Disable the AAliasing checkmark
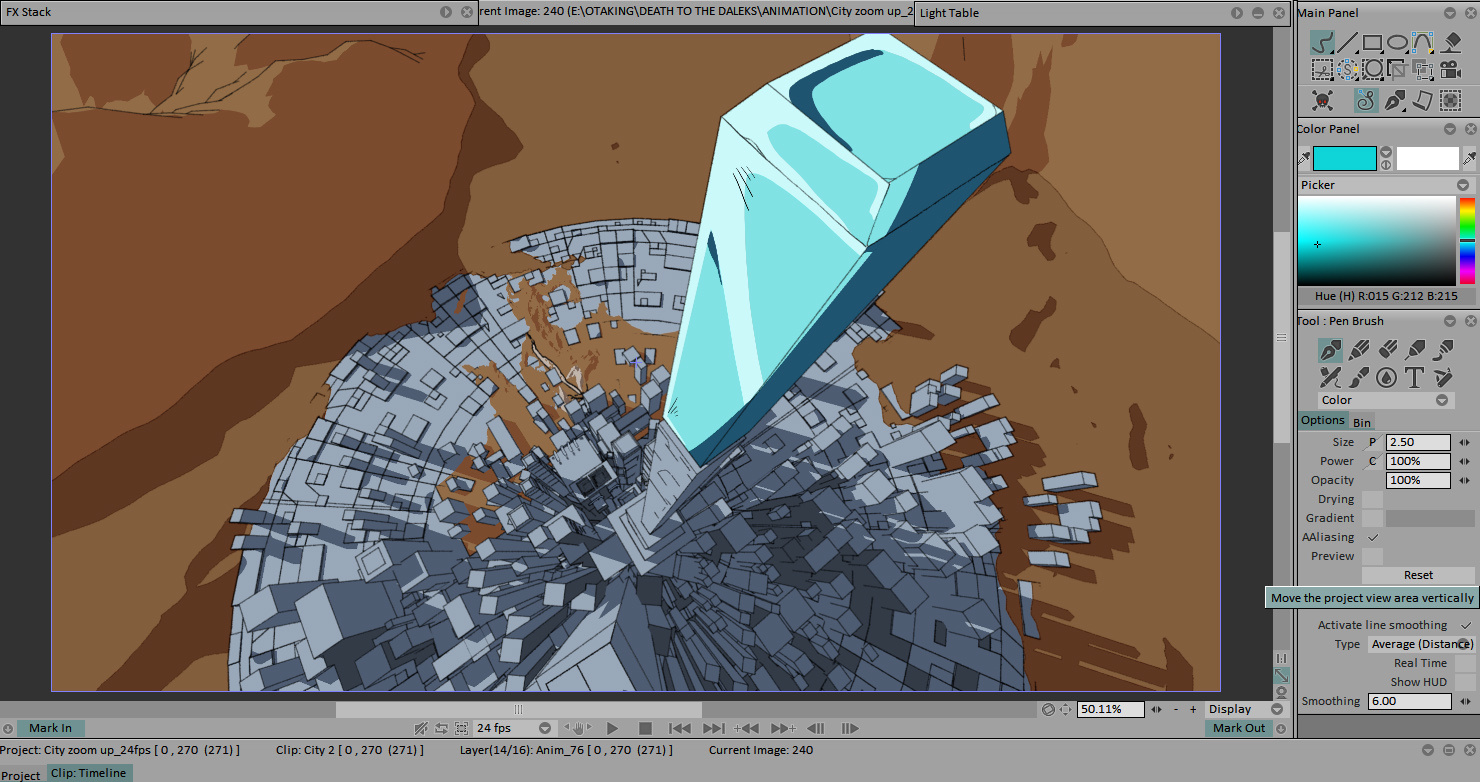This screenshot has width=1480, height=782. click(x=1373, y=537)
